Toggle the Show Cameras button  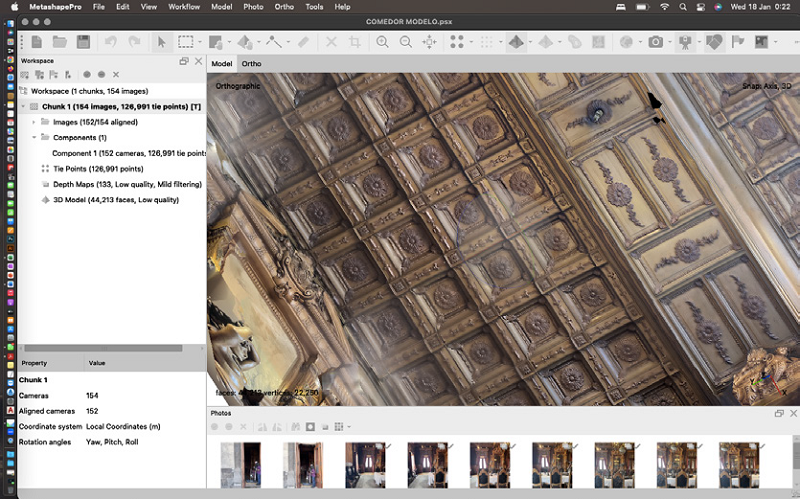[x=686, y=42]
